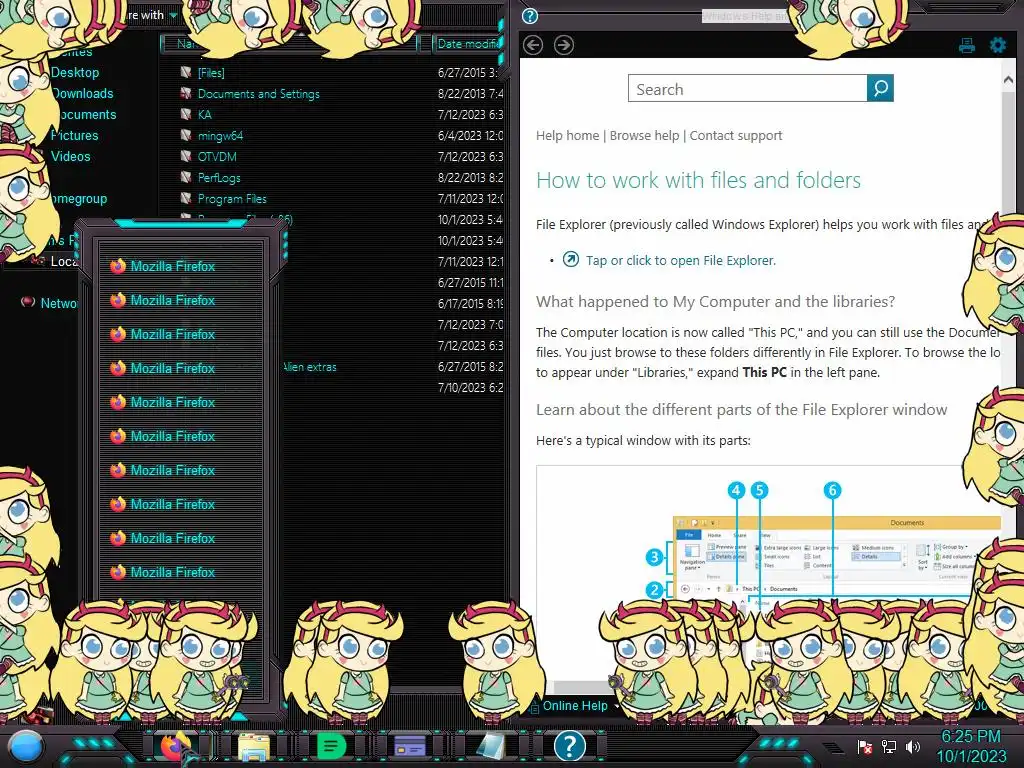
Task: Open the purple card app on taskbar
Action: click(409, 746)
